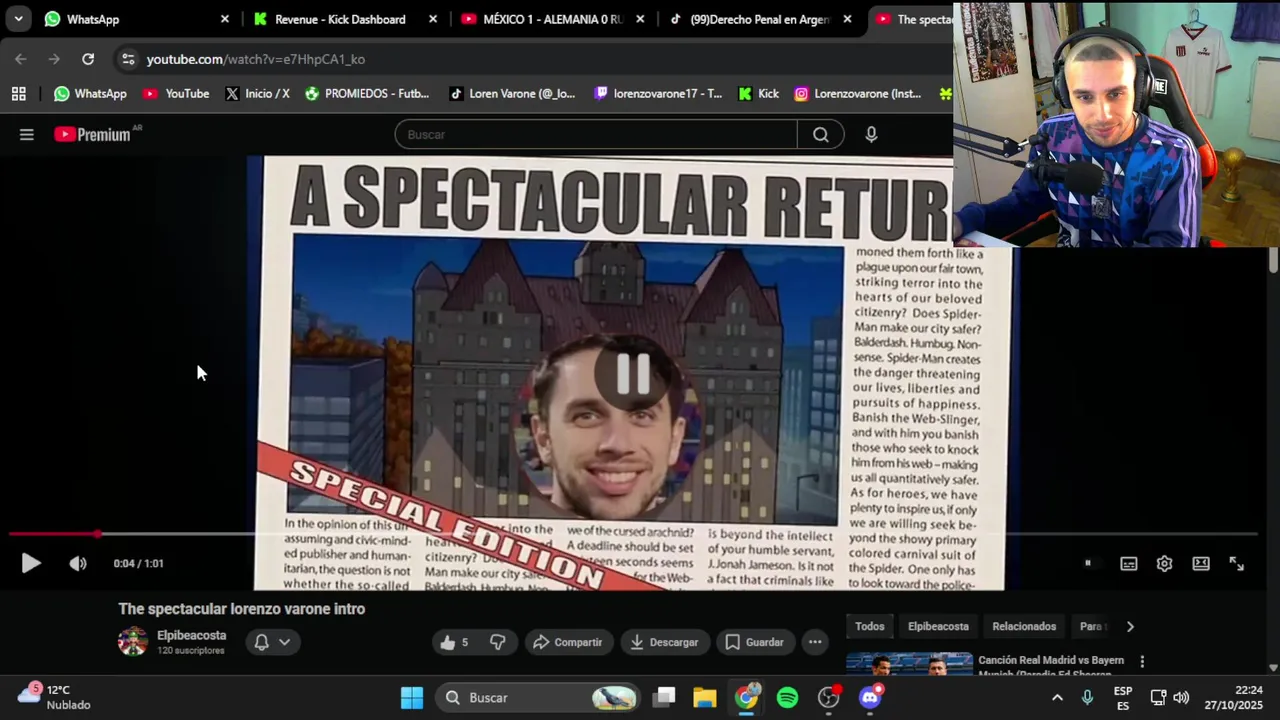Open tab search dropdown arrow
The height and width of the screenshot is (720, 1280).
[18, 19]
